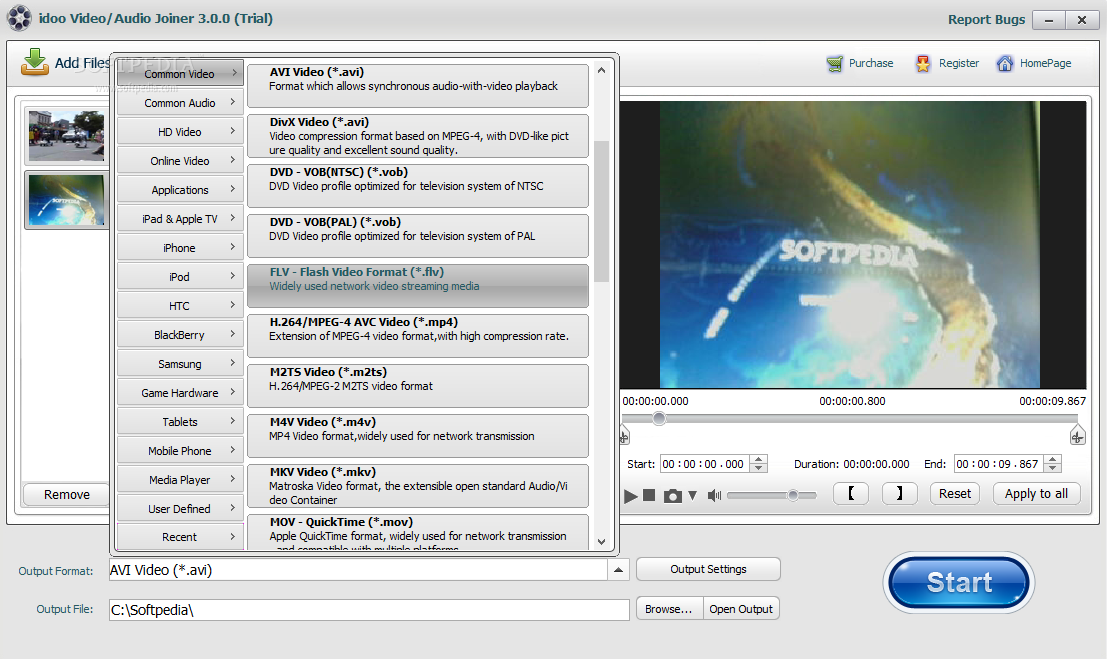Click the Add Files download icon
Viewport: 1107px width, 659px height.
[35, 62]
